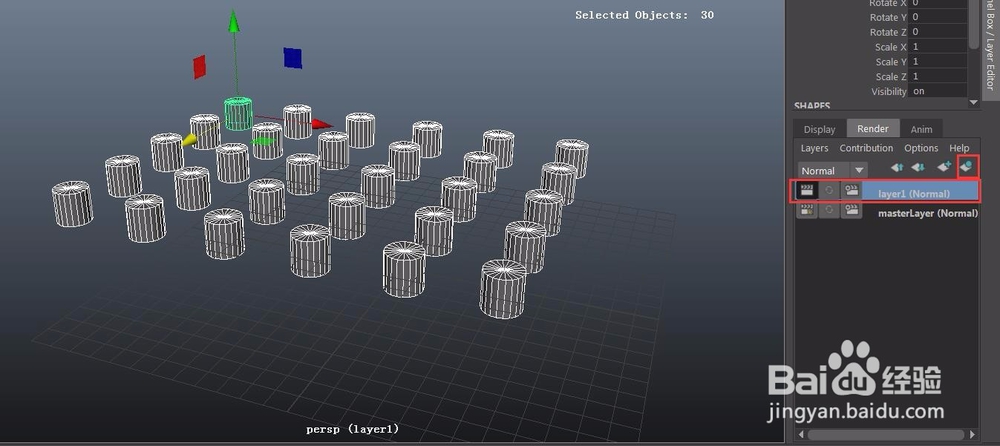Click the blue plane handle of manipulator

pos(293,57)
